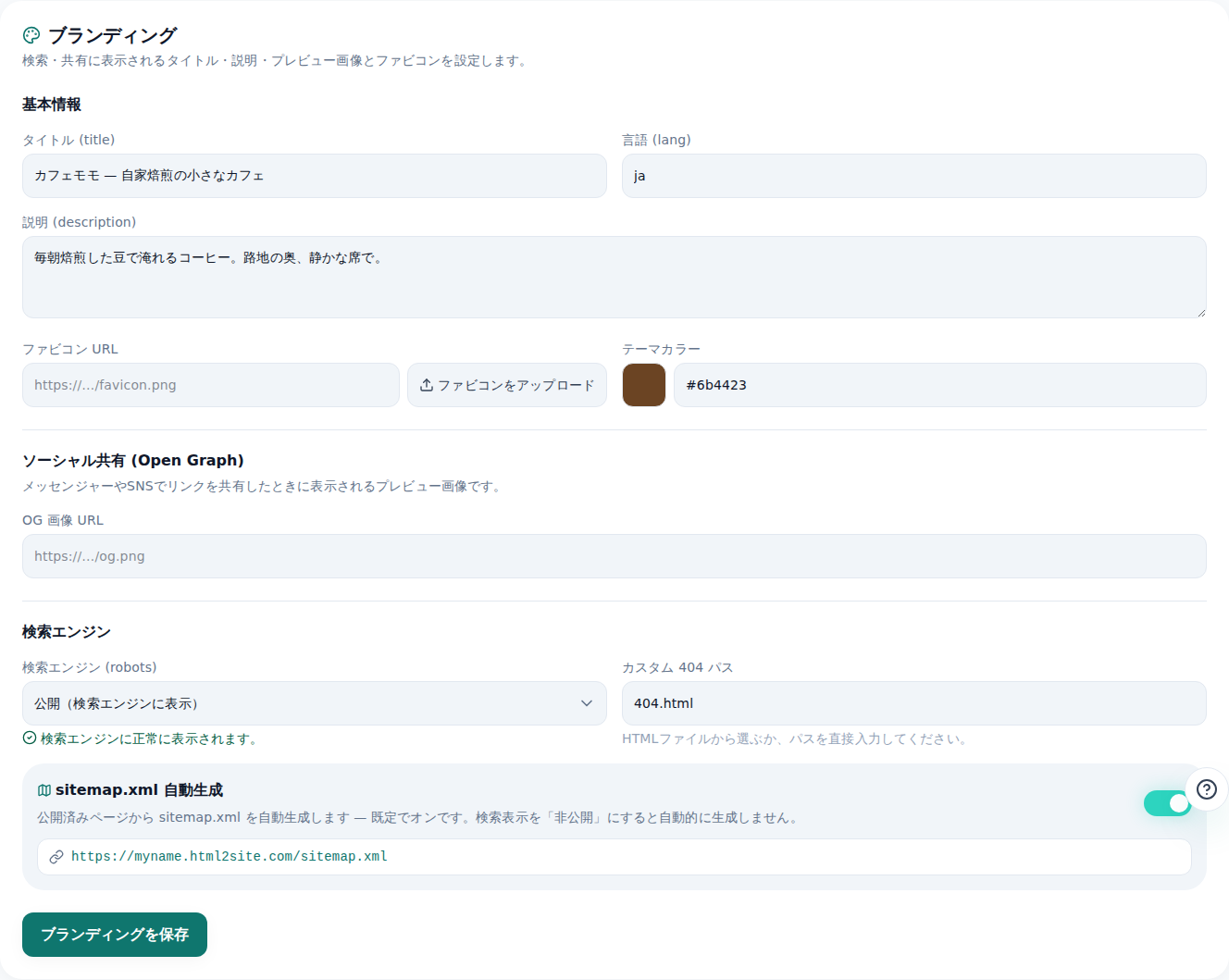Click the ソーシャル共有 (Open Graph) heading
Image resolution: width=1229 pixels, height=980 pixels.
pyautogui.click(x=133, y=460)
